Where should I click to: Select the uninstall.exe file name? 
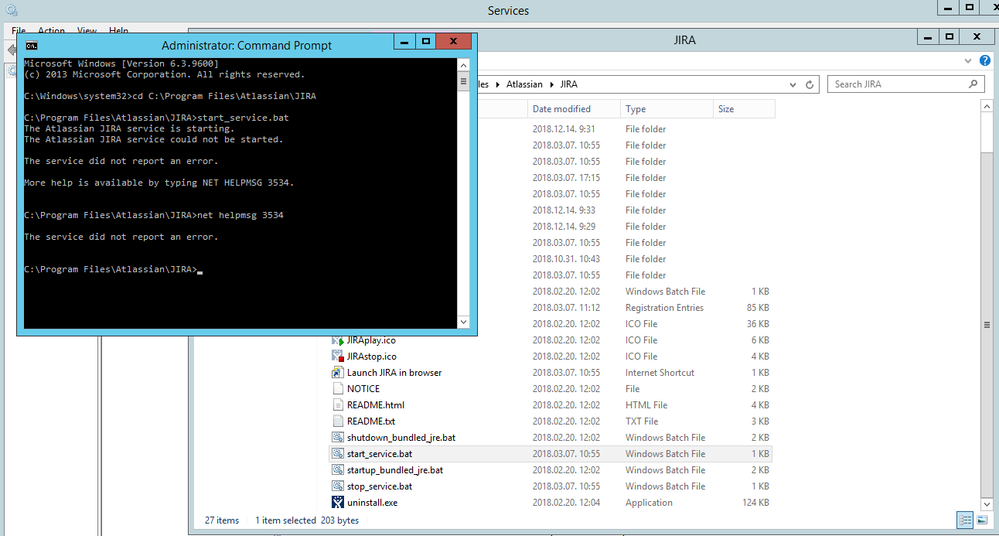click(x=372, y=502)
